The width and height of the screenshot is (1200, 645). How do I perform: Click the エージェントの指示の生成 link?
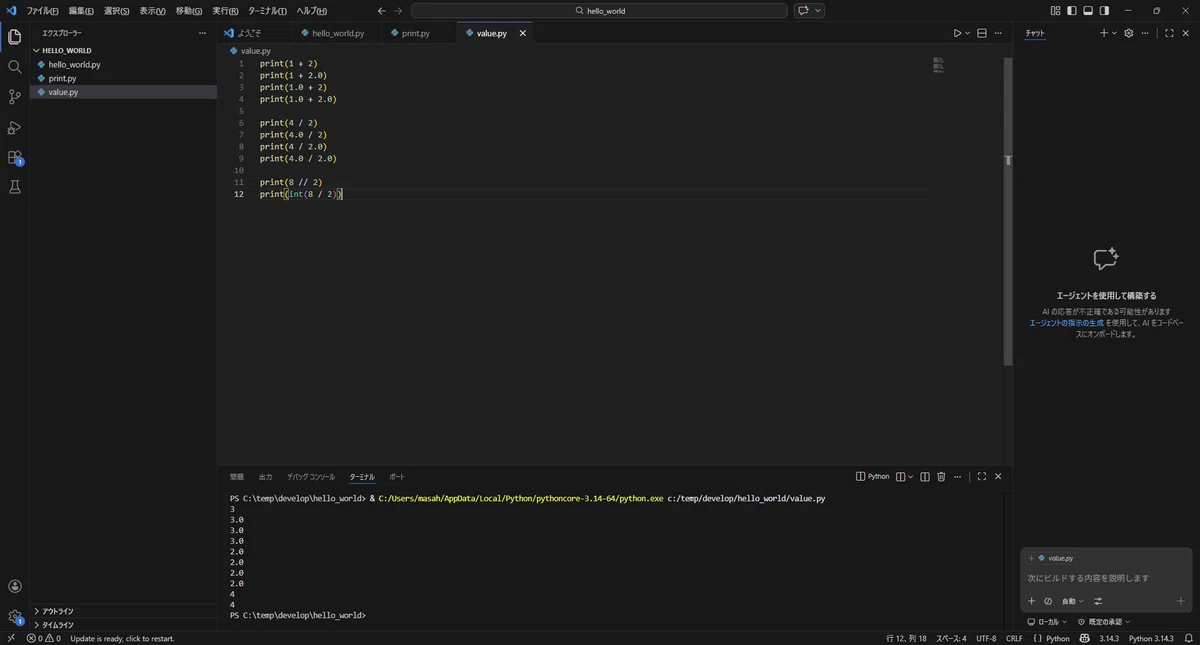coord(1066,323)
